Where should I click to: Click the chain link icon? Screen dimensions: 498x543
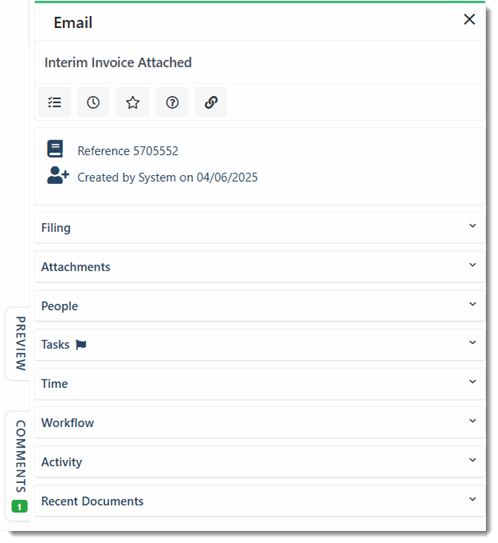[211, 102]
